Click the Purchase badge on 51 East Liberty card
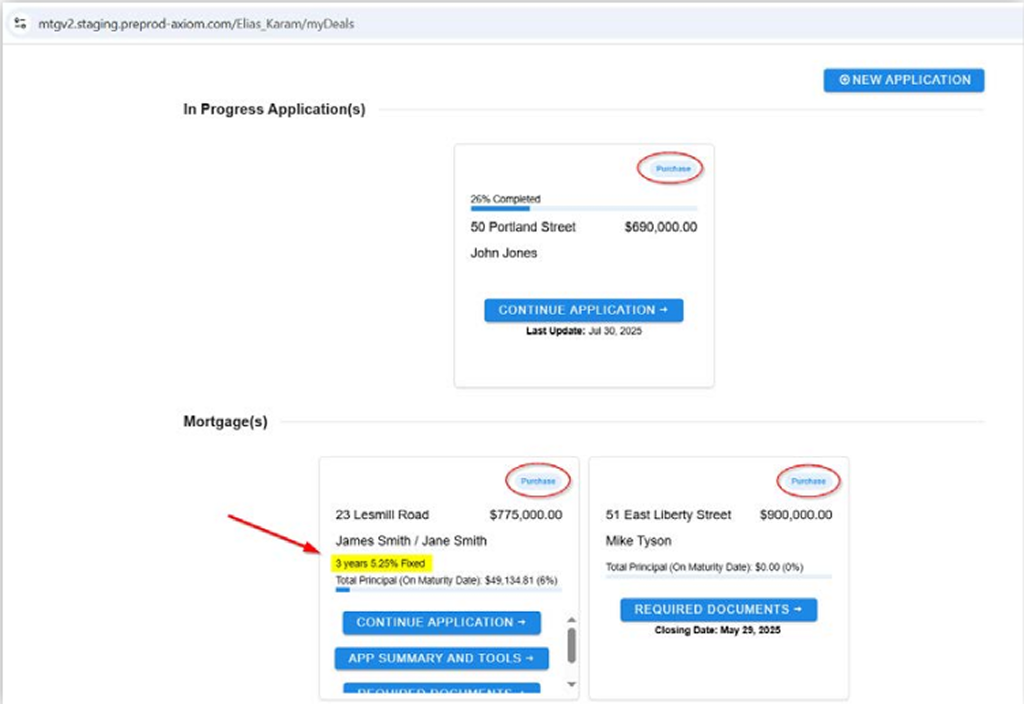The width and height of the screenshot is (1024, 704). pyautogui.click(x=808, y=481)
